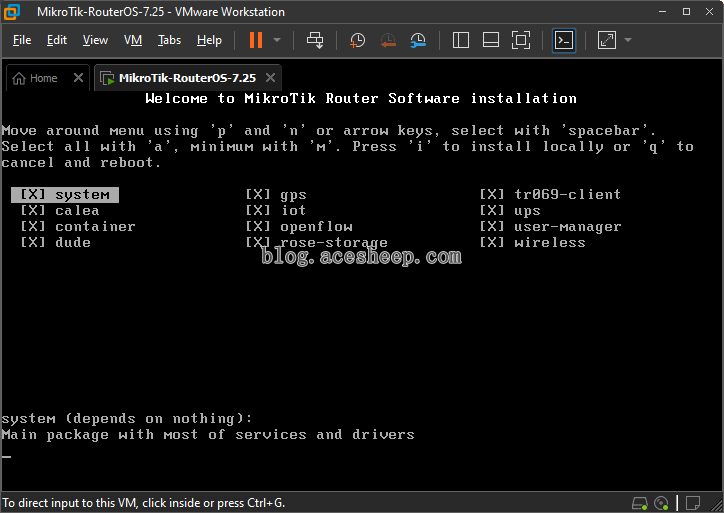
Task: Open the Edit menu
Action: (57, 40)
